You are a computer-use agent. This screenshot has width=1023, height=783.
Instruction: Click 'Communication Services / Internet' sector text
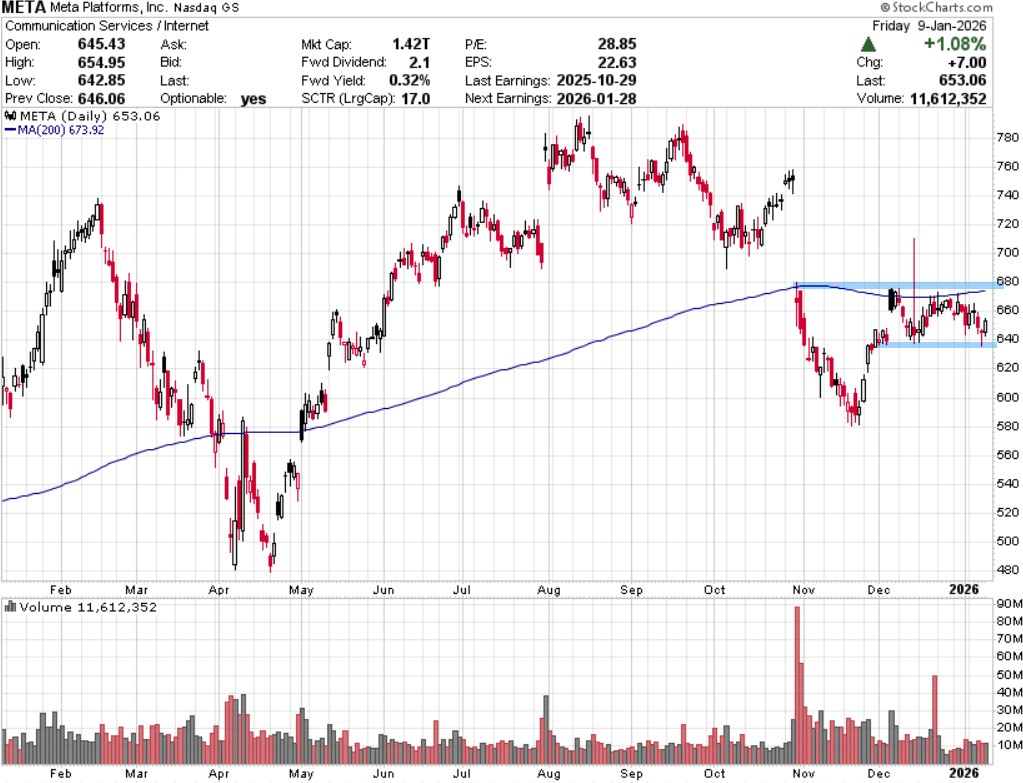(x=107, y=26)
